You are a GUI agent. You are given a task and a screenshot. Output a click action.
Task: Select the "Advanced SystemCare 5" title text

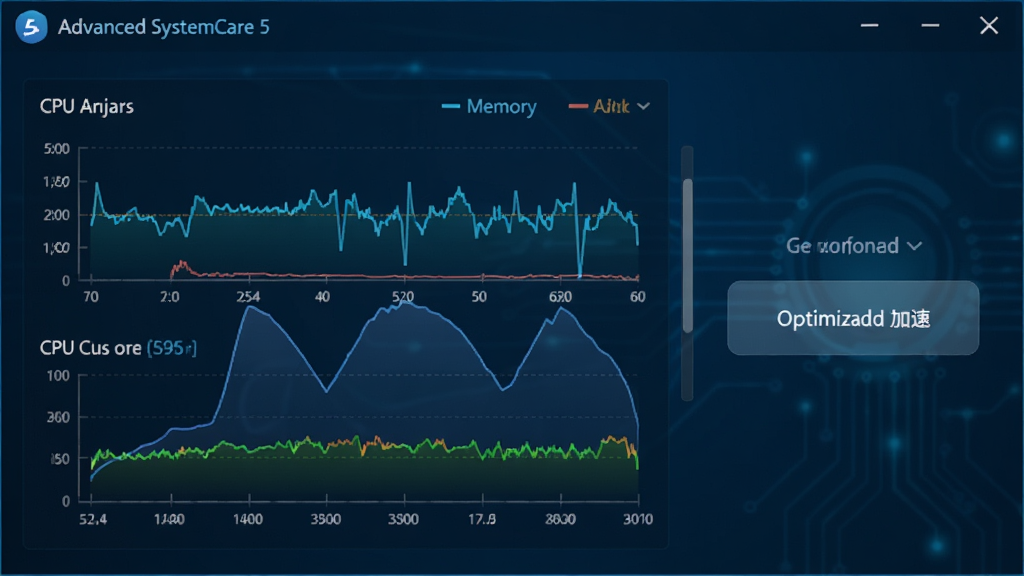coord(163,27)
